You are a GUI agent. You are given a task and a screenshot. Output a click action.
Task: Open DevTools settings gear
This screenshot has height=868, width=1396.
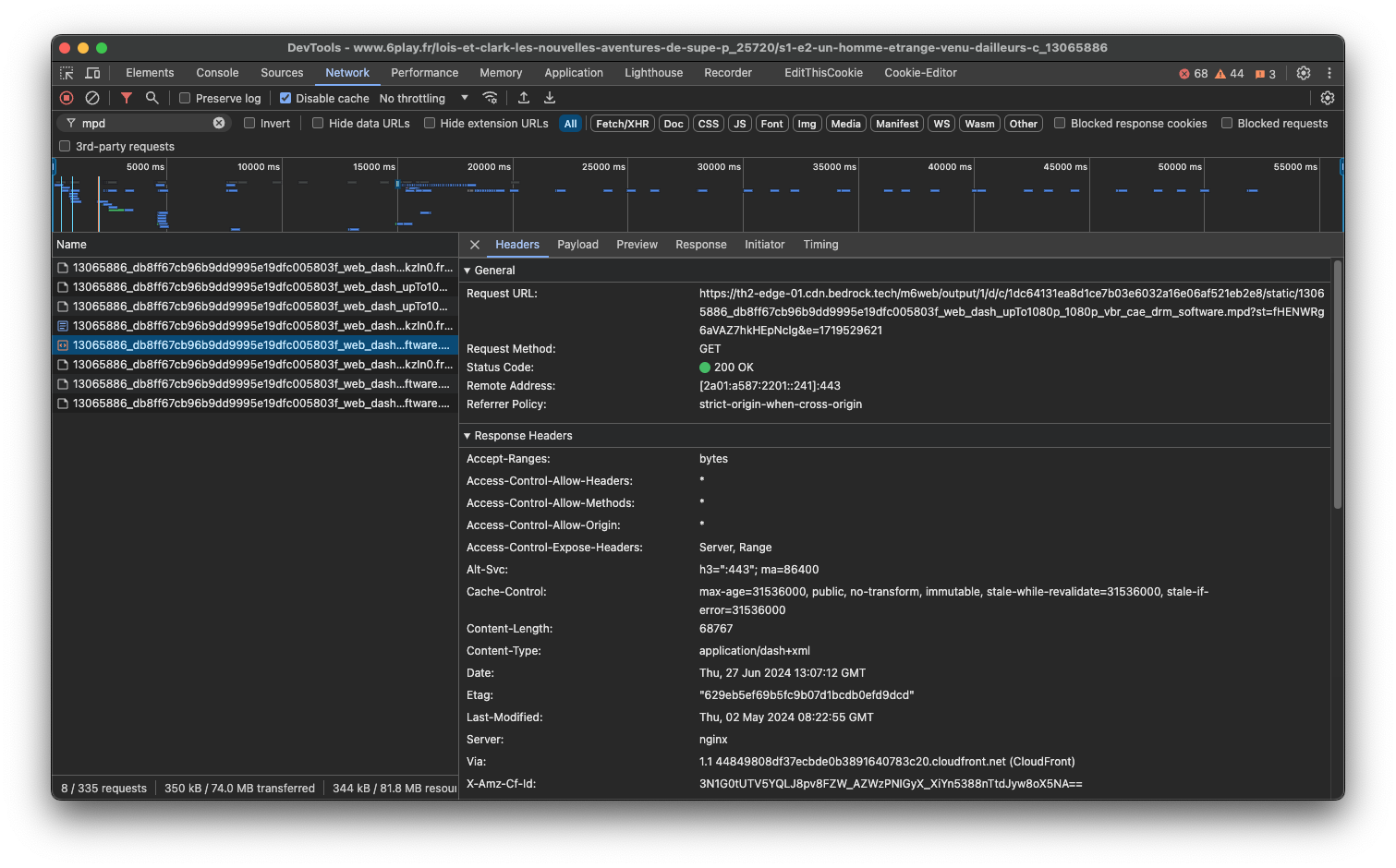pos(1304,73)
